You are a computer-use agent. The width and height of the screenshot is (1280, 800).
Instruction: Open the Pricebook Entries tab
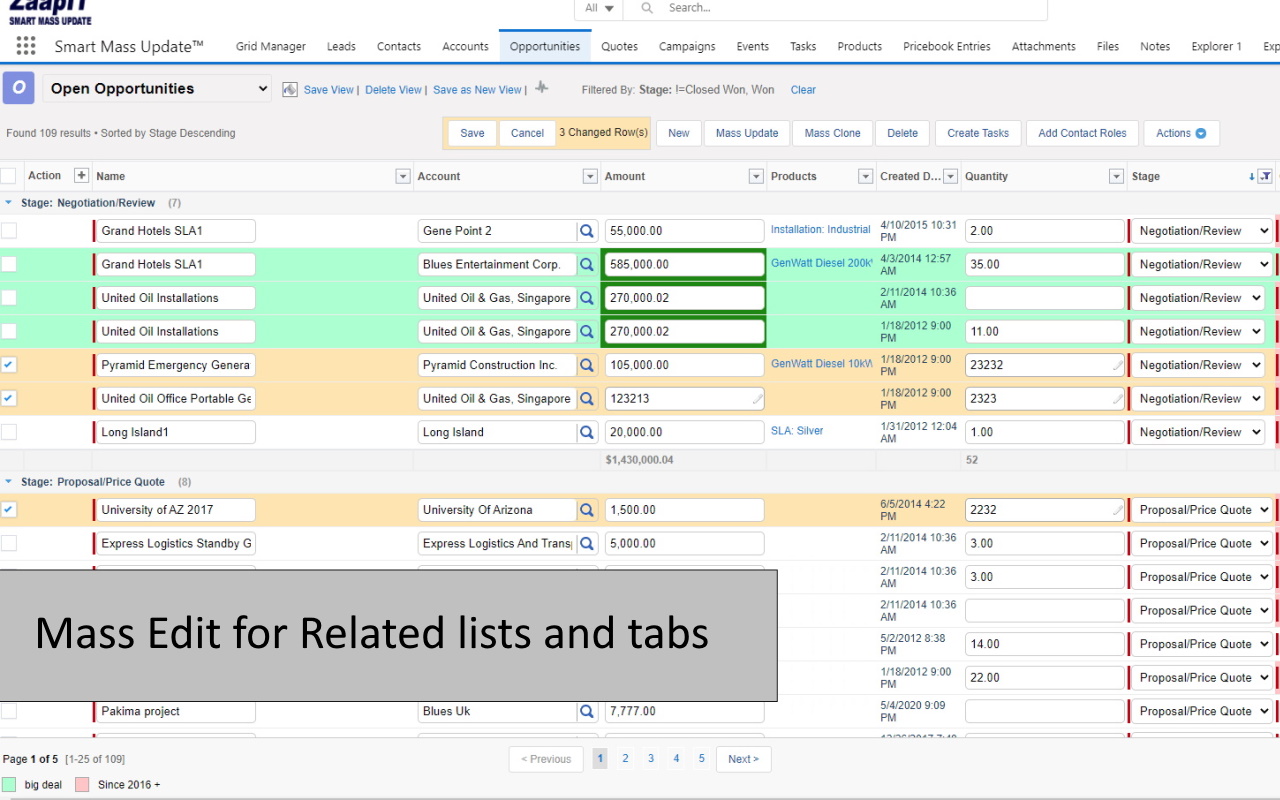click(947, 46)
